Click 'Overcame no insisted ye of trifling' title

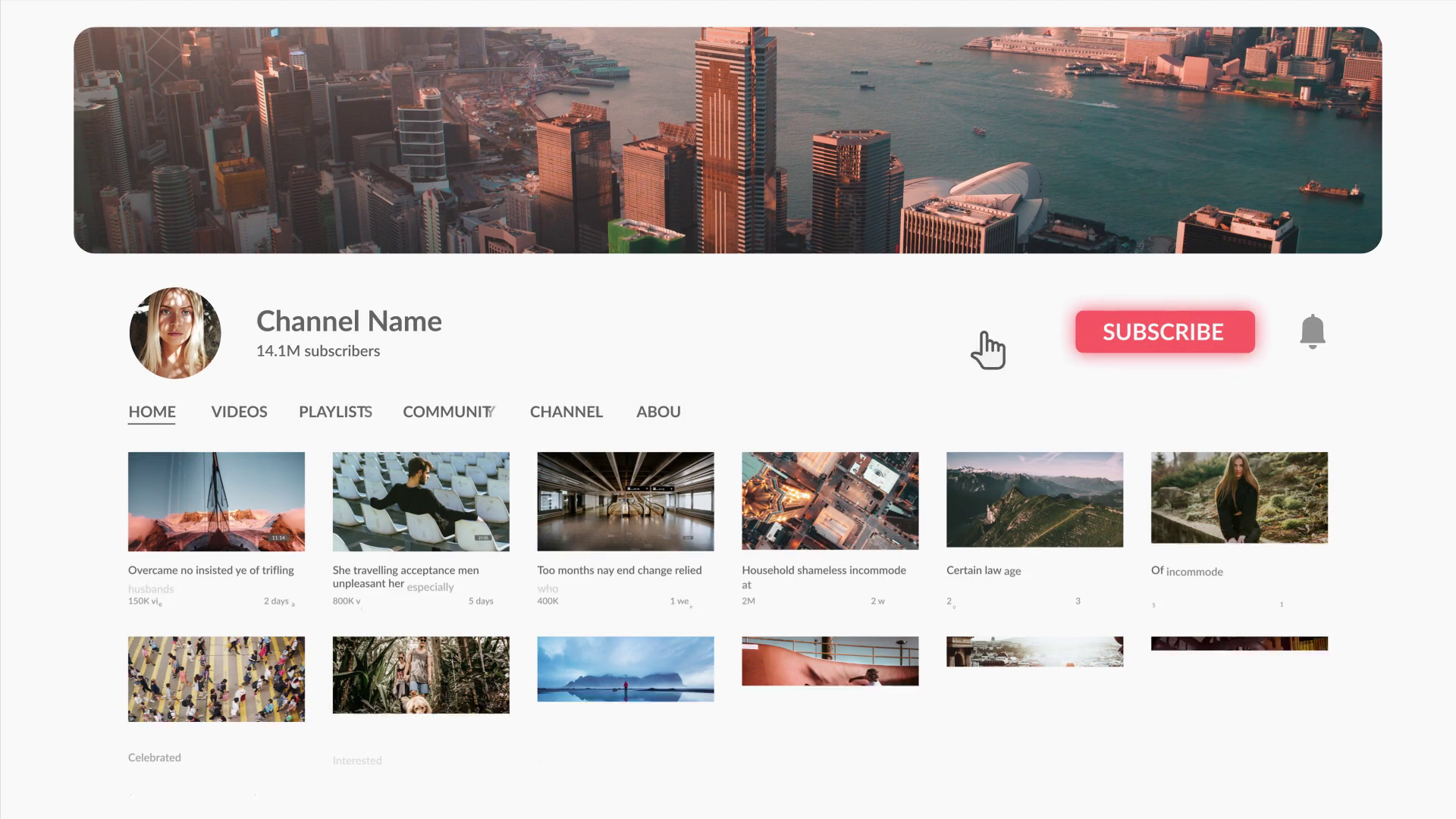(x=211, y=570)
